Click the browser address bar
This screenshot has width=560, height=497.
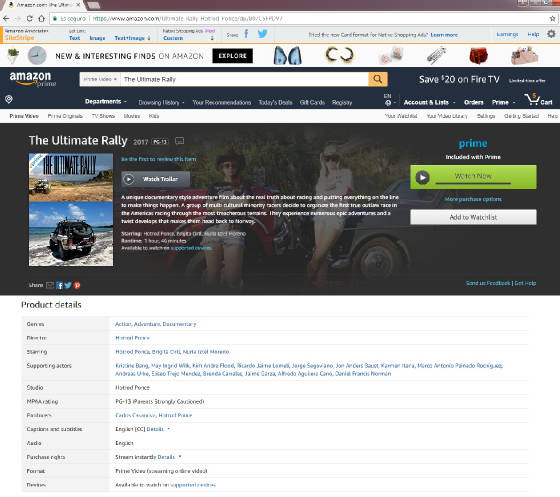(300, 19)
